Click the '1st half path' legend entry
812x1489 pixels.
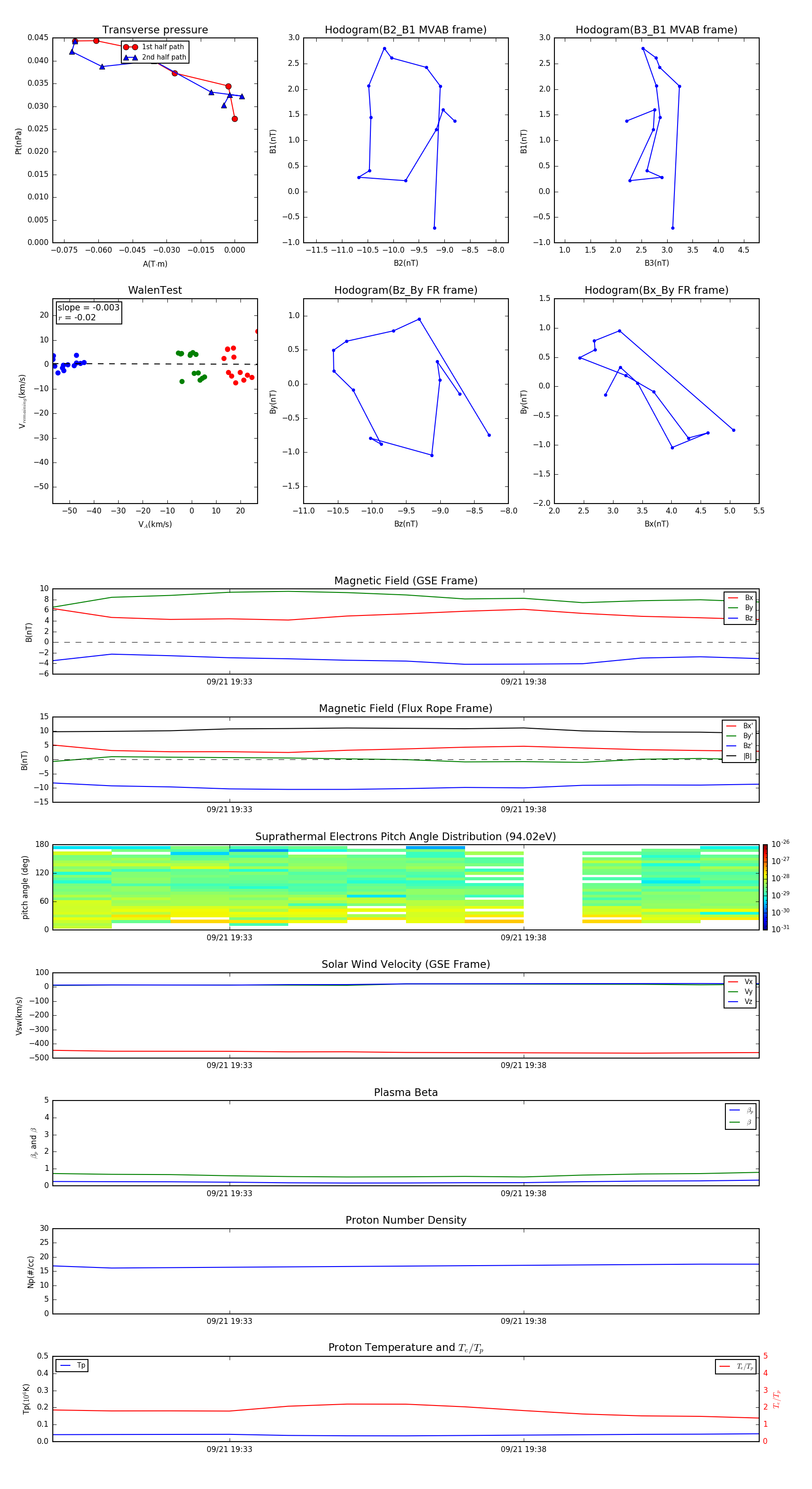[154, 47]
